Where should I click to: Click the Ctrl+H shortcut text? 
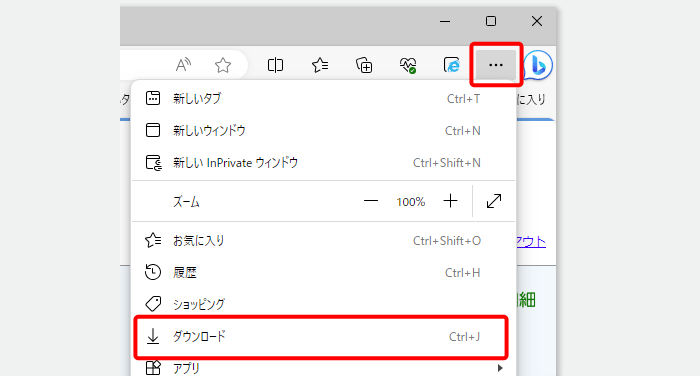[462, 273]
